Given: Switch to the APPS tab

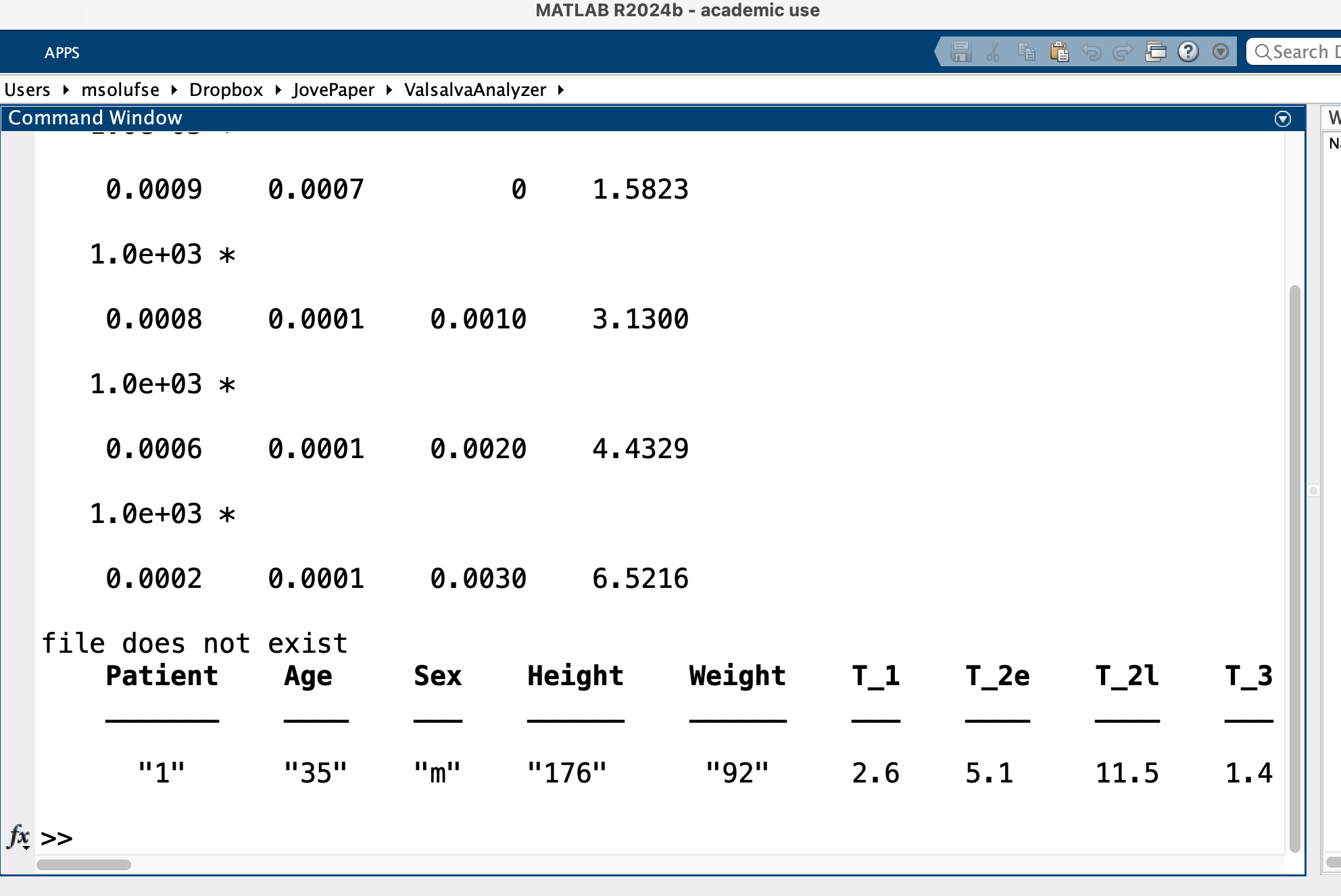Looking at the screenshot, I should [62, 53].
